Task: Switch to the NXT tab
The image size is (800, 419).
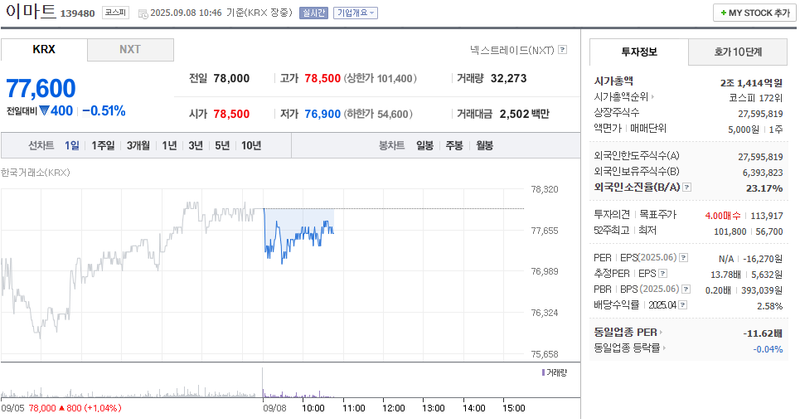Action: pyautogui.click(x=130, y=50)
